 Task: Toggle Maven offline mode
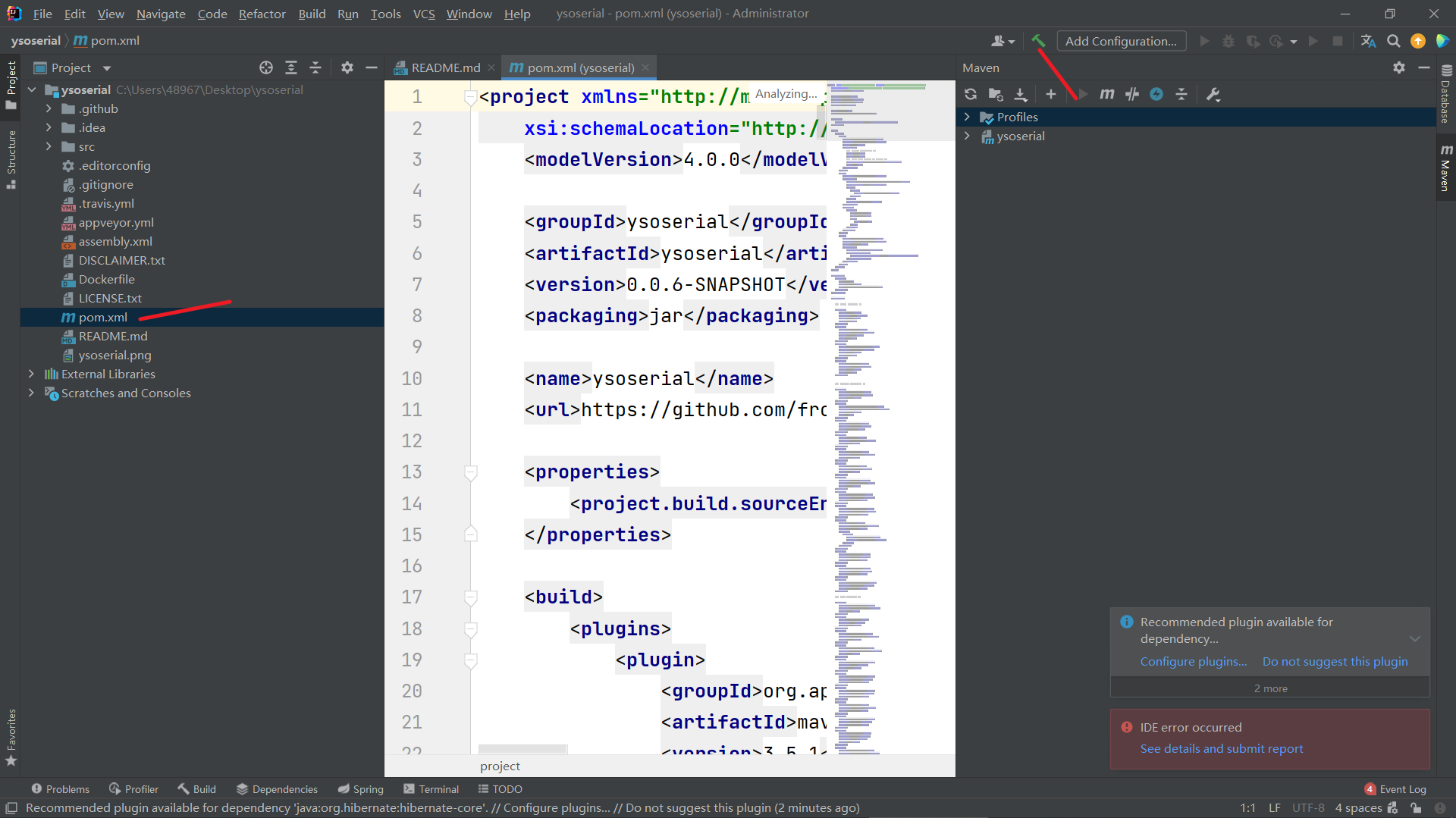tap(1131, 94)
